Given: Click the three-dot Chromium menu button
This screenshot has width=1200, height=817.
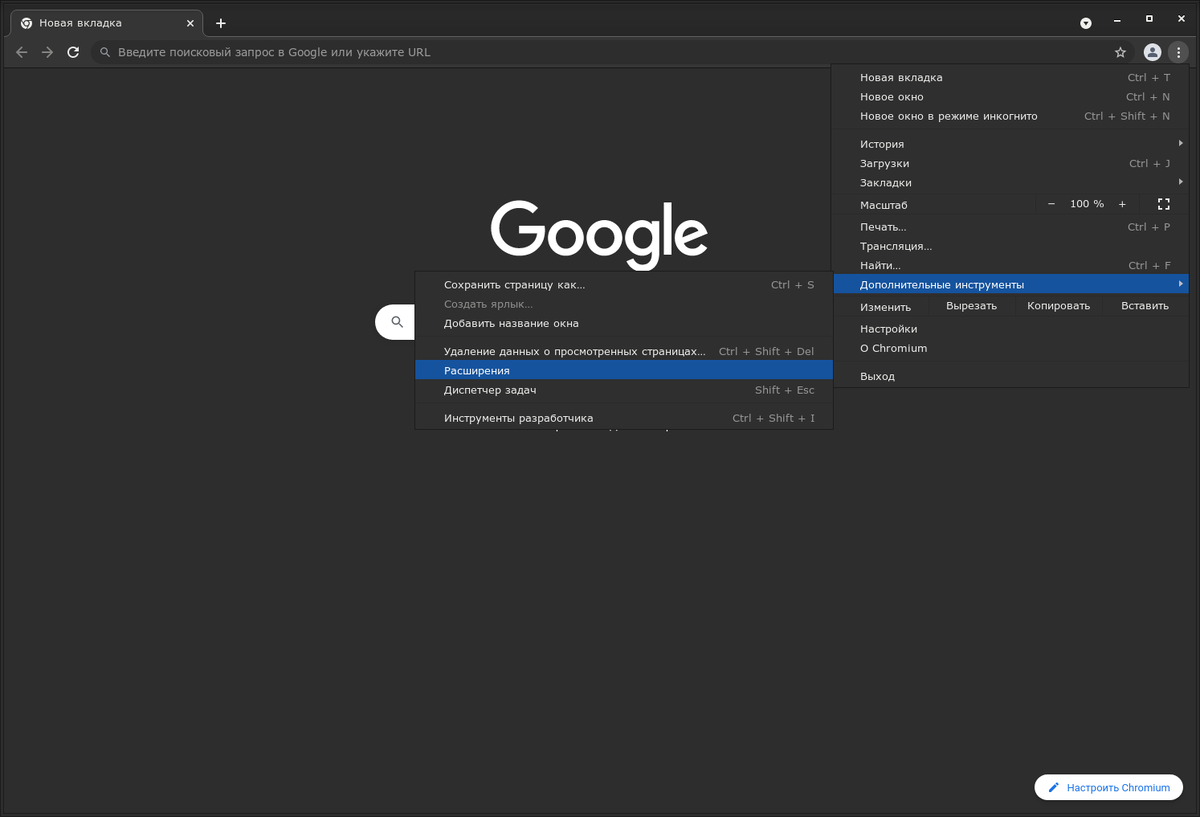Looking at the screenshot, I should tap(1179, 52).
